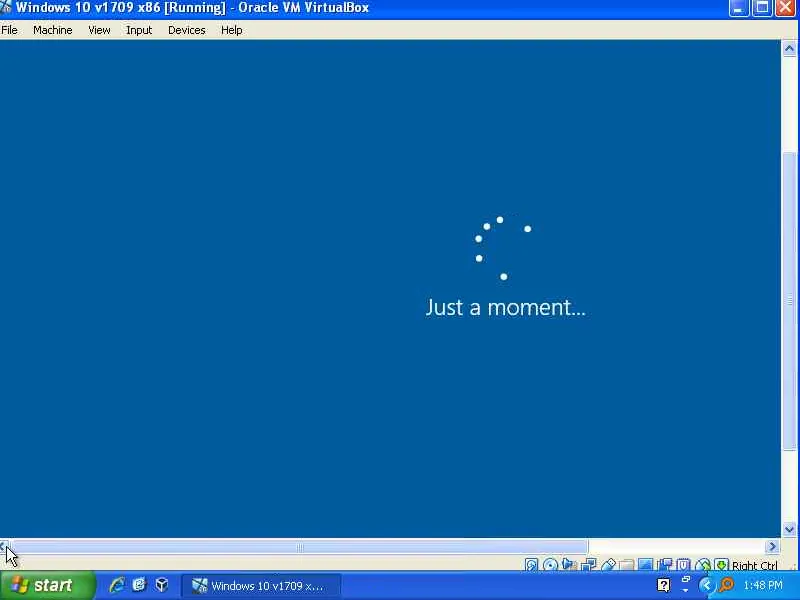The width and height of the screenshot is (800, 600).
Task: Open the Help menu
Action: [x=232, y=30]
